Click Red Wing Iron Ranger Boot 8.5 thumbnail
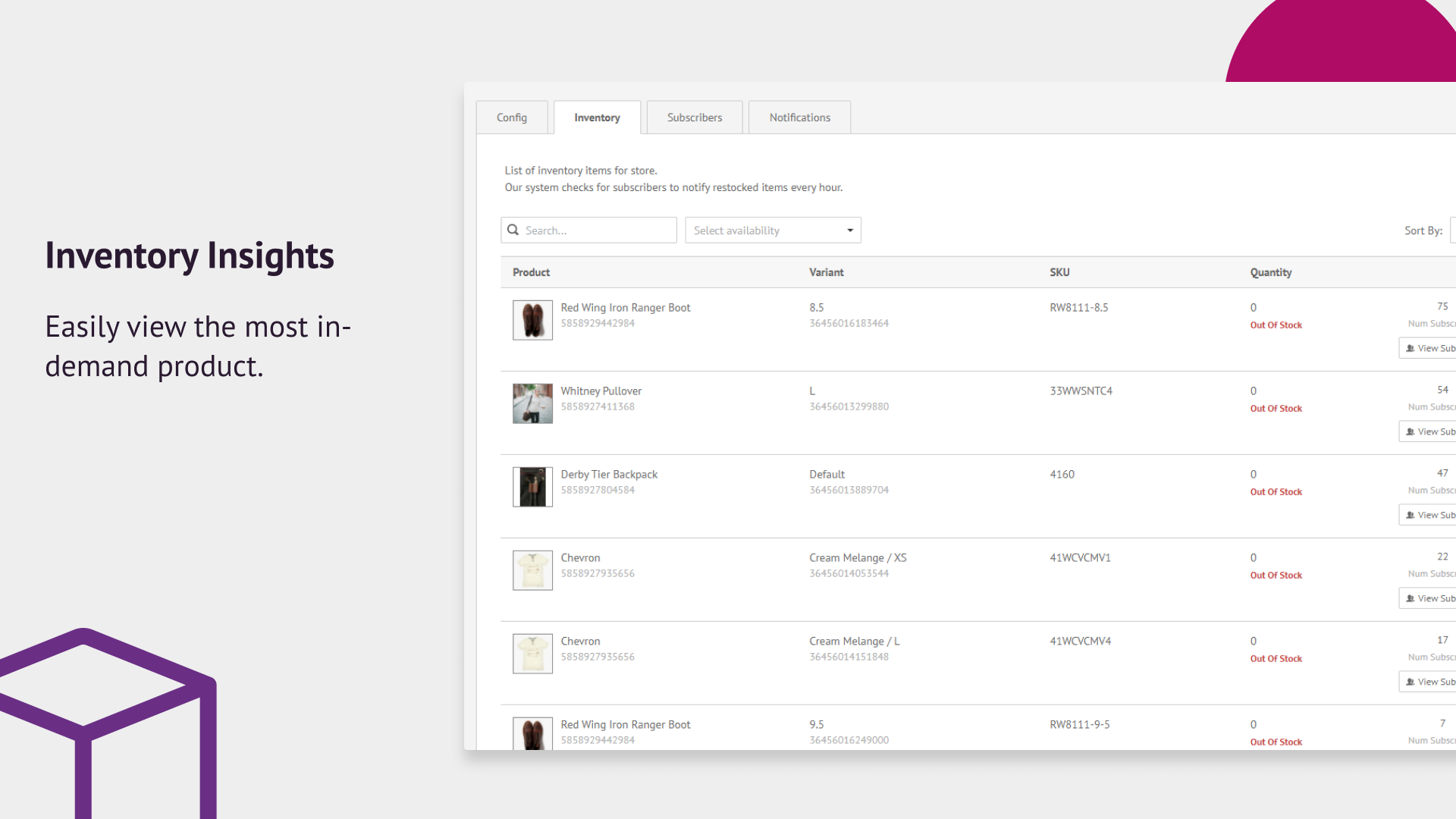 (x=532, y=320)
